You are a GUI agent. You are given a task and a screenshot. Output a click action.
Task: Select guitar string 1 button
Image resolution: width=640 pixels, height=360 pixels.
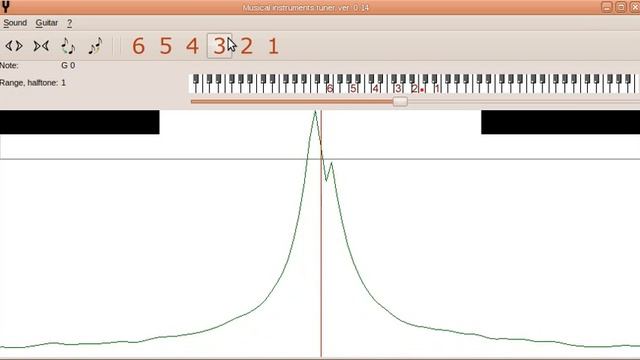pyautogui.click(x=273, y=46)
